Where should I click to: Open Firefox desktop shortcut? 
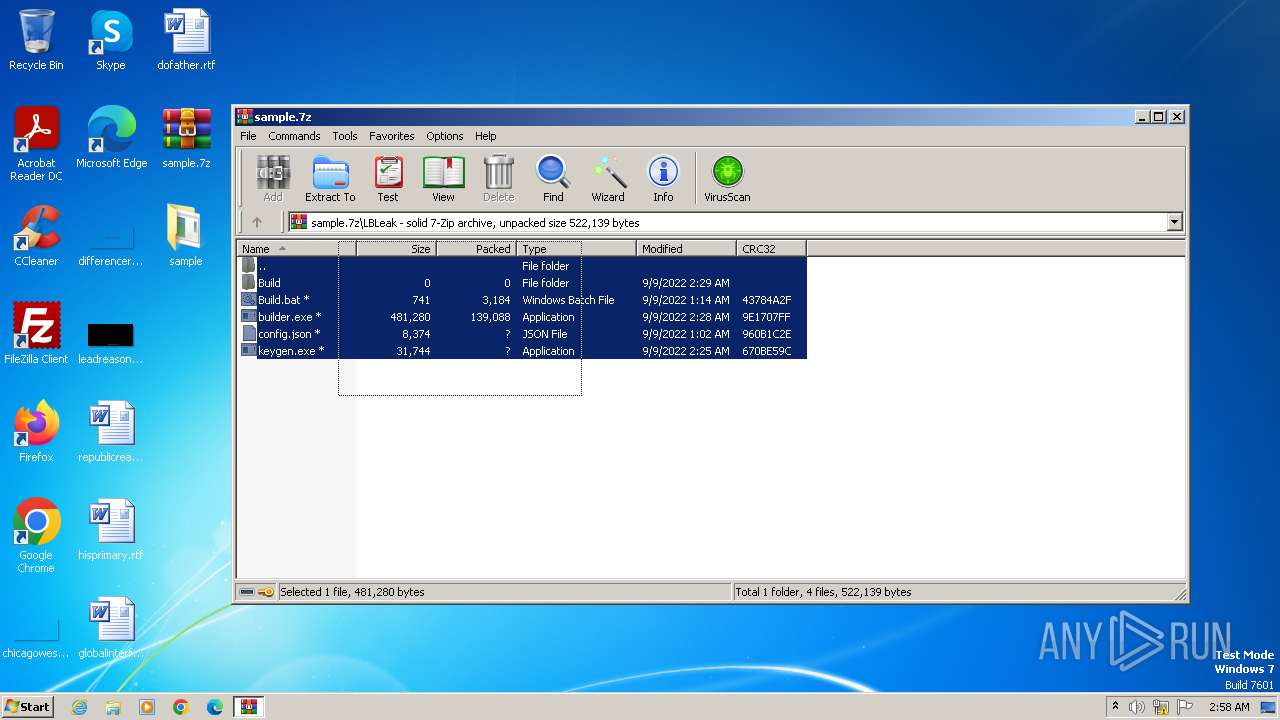36,432
